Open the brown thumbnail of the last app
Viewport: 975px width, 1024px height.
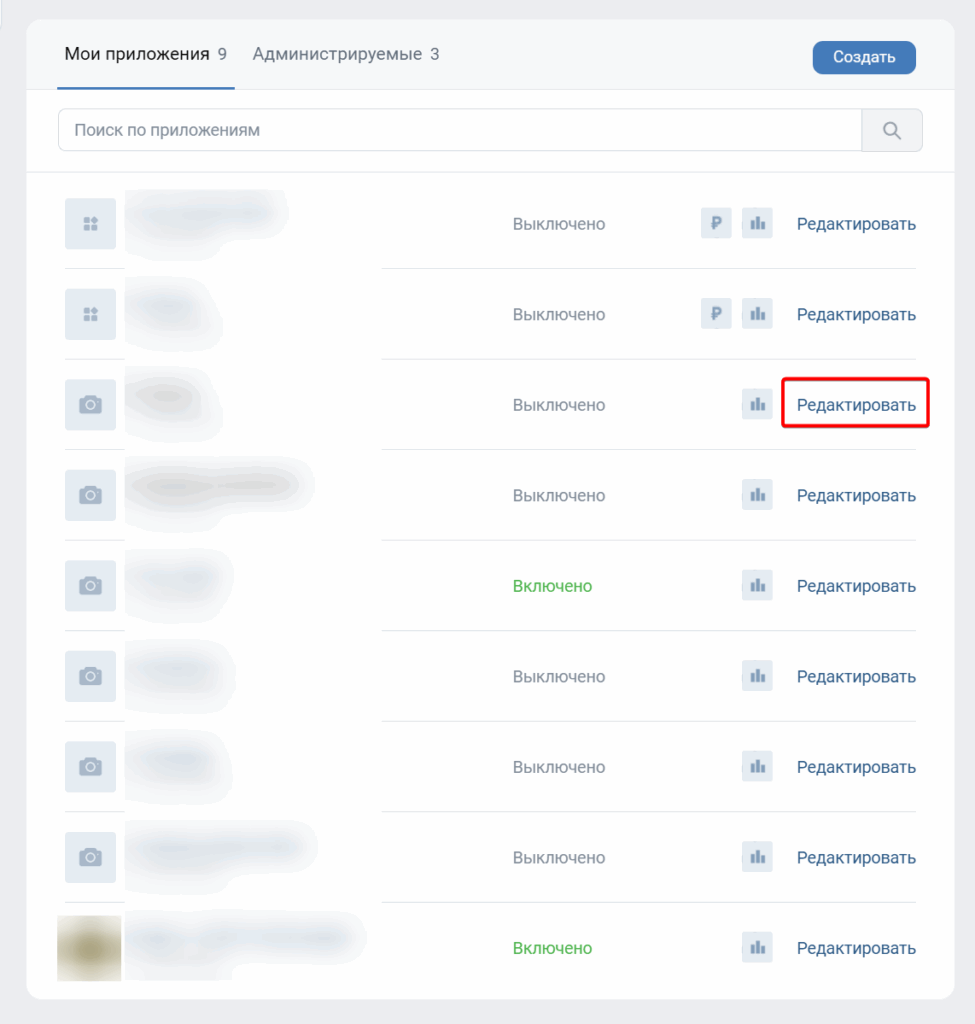(90, 948)
